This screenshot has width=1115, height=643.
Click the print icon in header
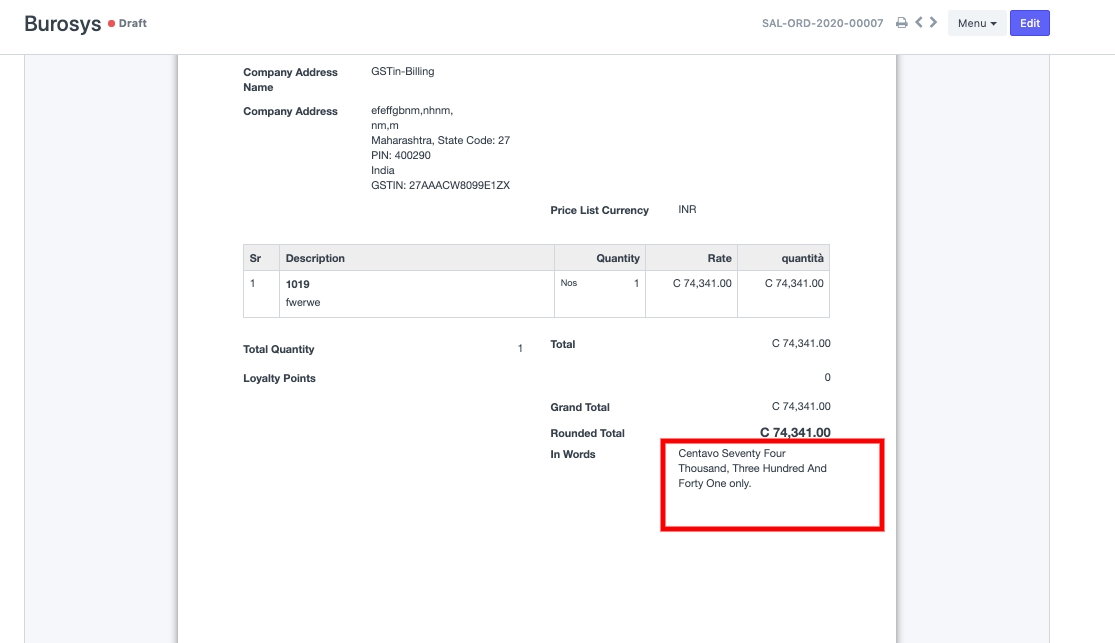pos(901,23)
